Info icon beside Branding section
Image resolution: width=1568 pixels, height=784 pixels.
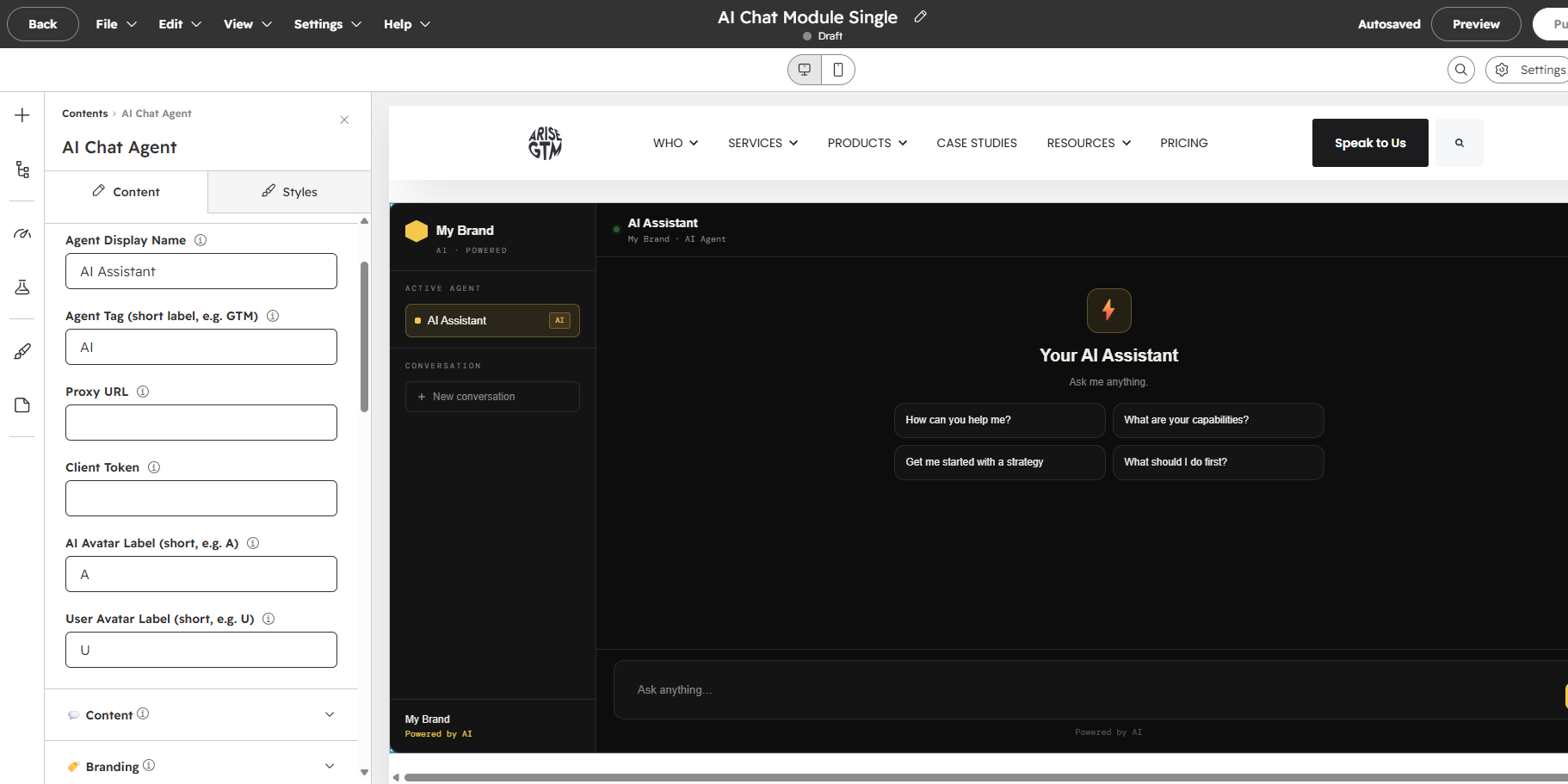tap(149, 765)
